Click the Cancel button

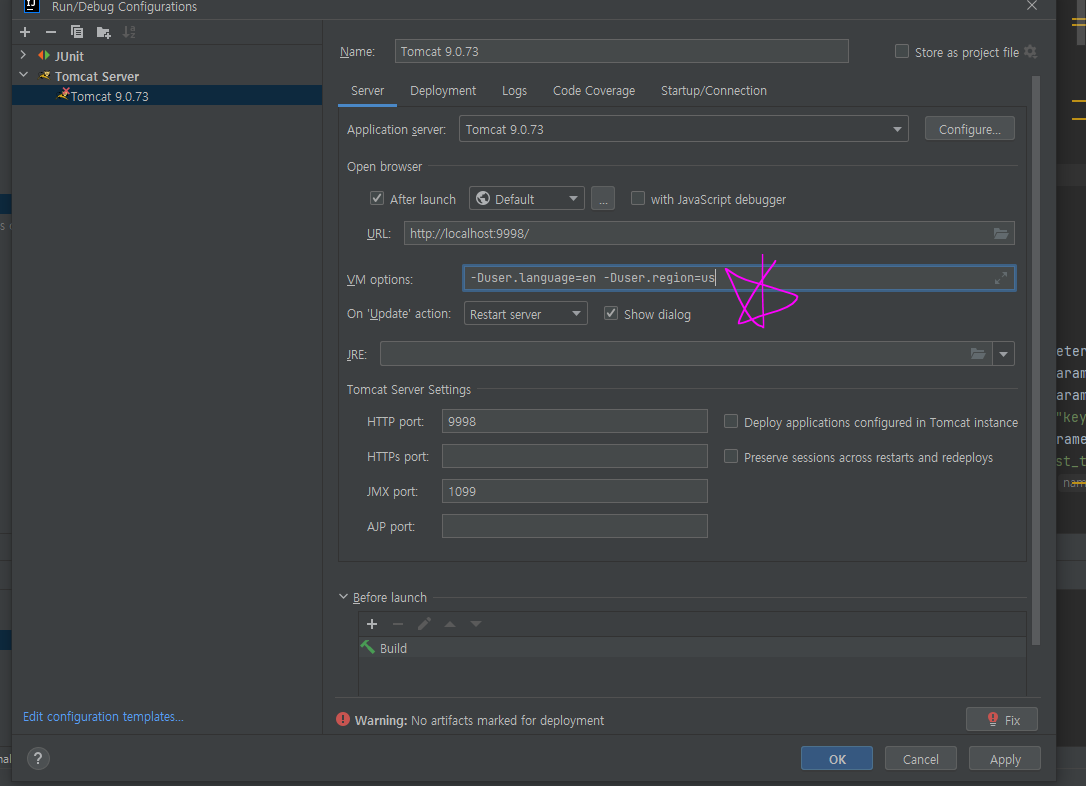pos(920,759)
